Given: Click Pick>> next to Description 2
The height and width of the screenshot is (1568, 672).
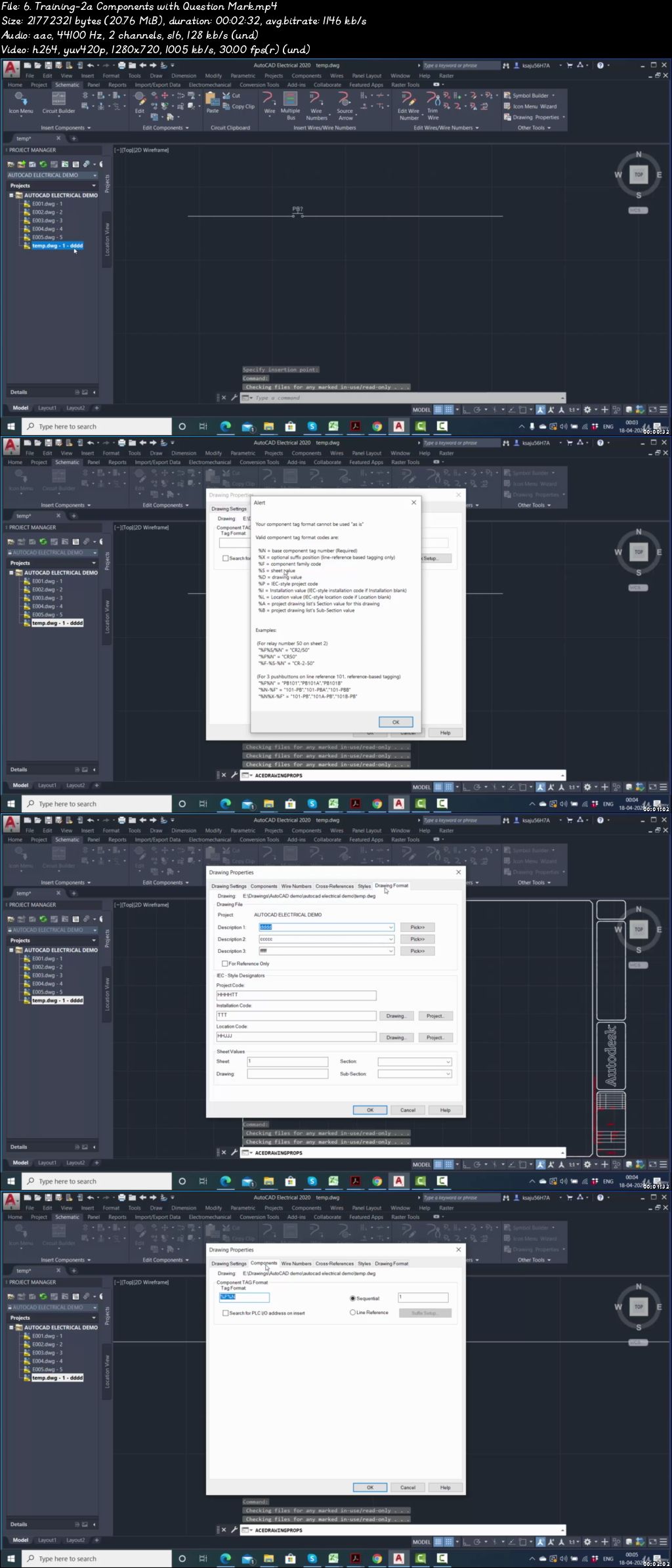Looking at the screenshot, I should click(417, 939).
